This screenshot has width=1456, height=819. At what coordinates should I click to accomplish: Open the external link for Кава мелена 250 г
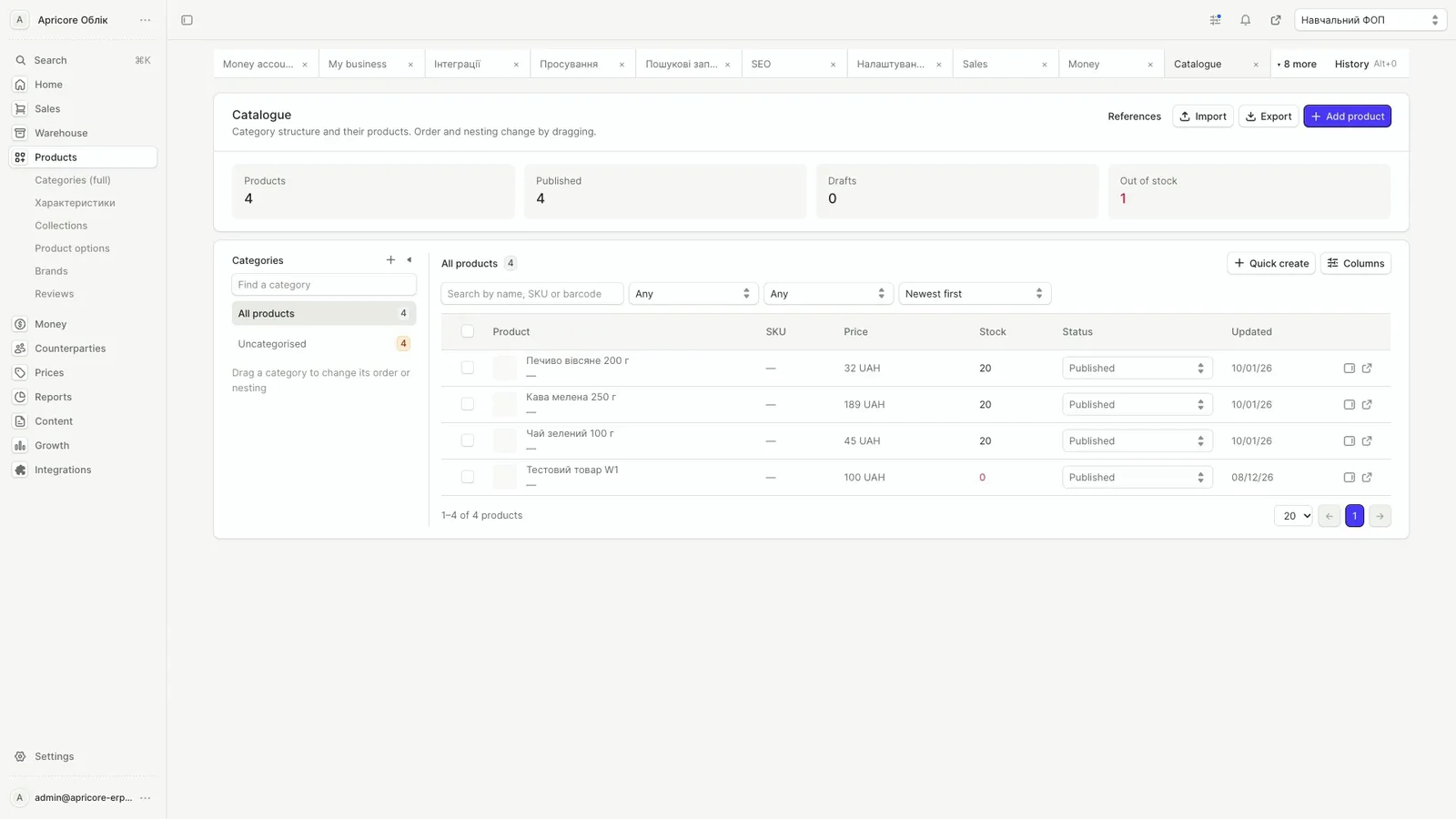tap(1367, 405)
